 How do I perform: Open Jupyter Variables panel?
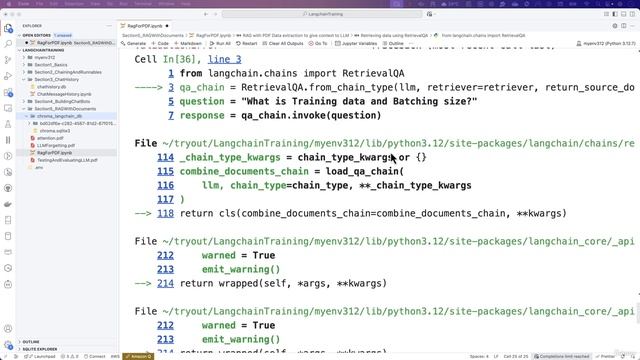(355, 43)
